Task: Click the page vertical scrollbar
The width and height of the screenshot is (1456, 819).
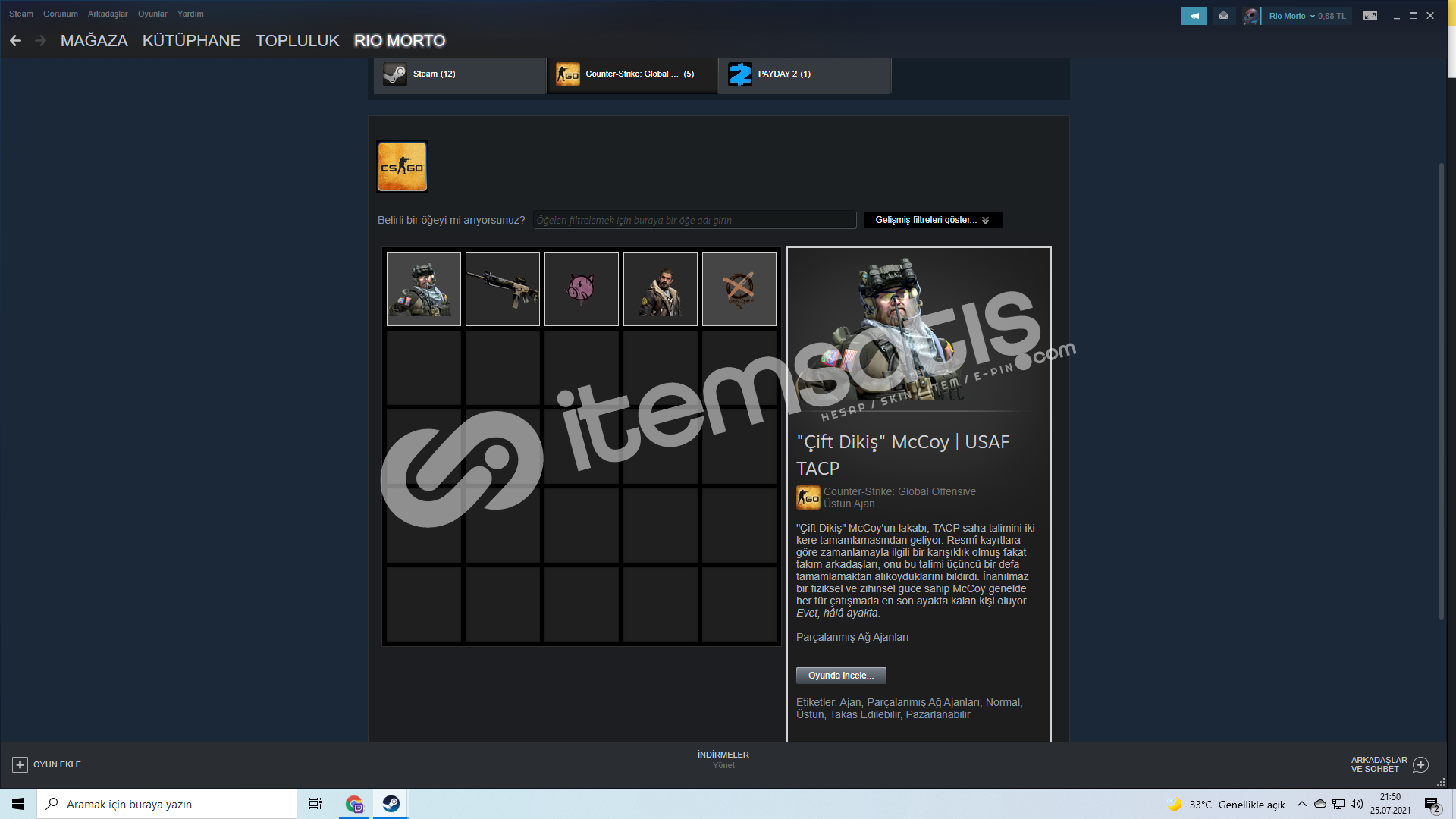Action: click(x=1441, y=391)
